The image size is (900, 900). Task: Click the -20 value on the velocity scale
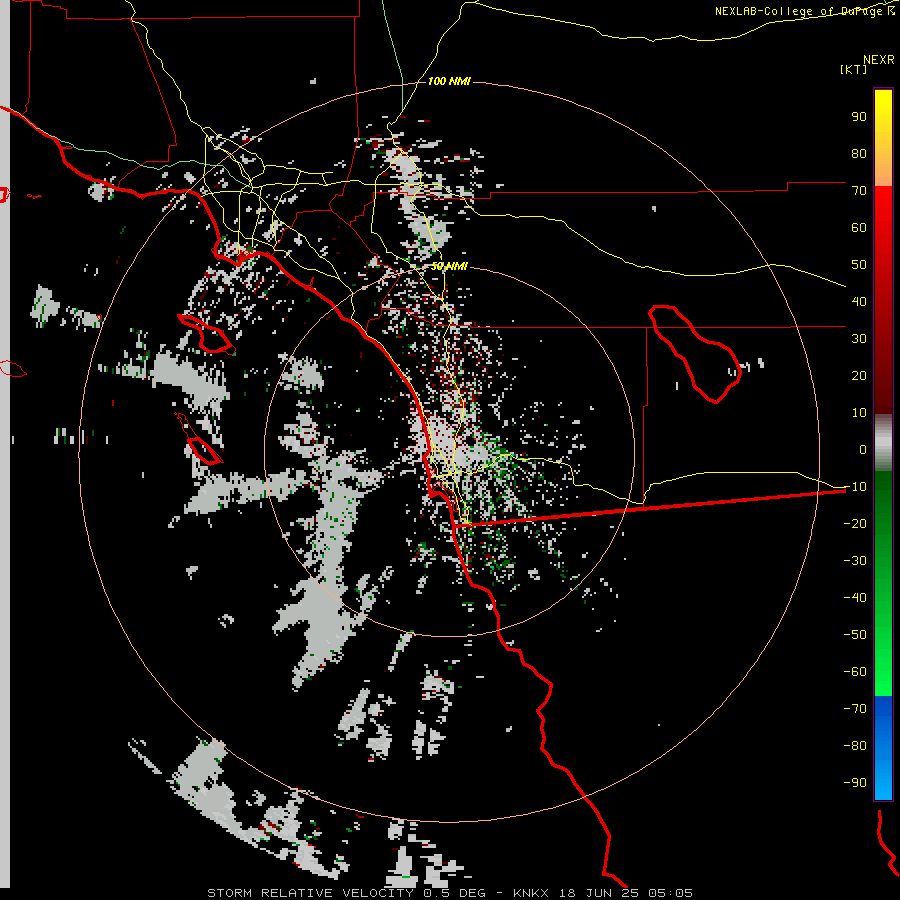coord(855,523)
